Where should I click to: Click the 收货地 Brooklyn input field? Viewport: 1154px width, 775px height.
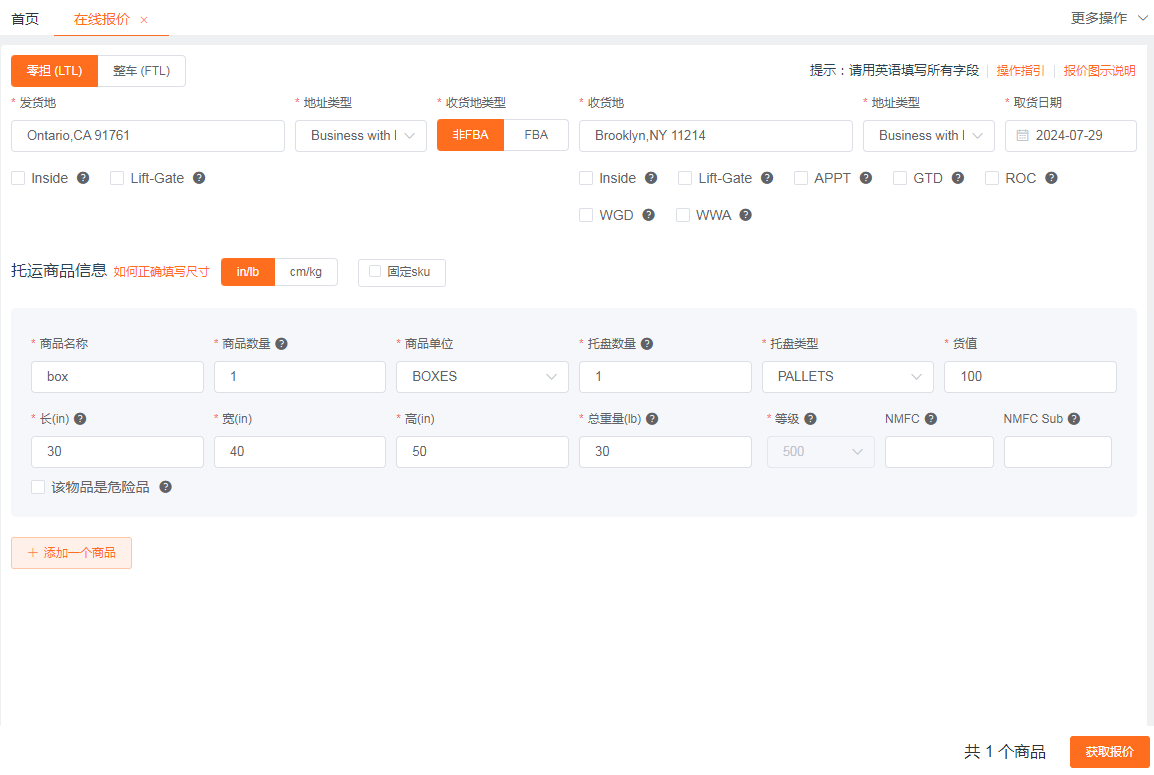(715, 136)
